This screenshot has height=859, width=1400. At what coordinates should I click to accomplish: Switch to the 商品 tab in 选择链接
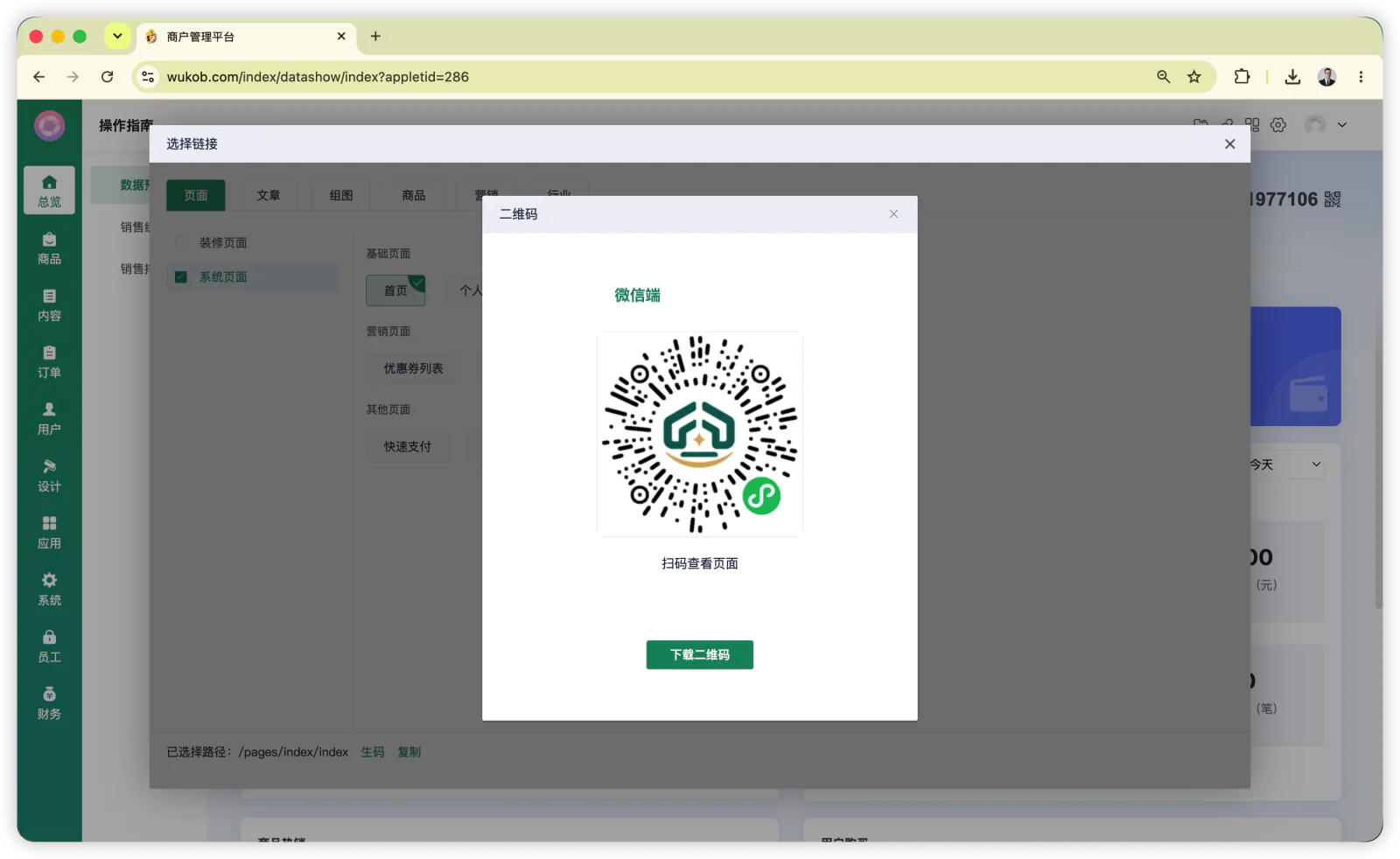pos(414,195)
